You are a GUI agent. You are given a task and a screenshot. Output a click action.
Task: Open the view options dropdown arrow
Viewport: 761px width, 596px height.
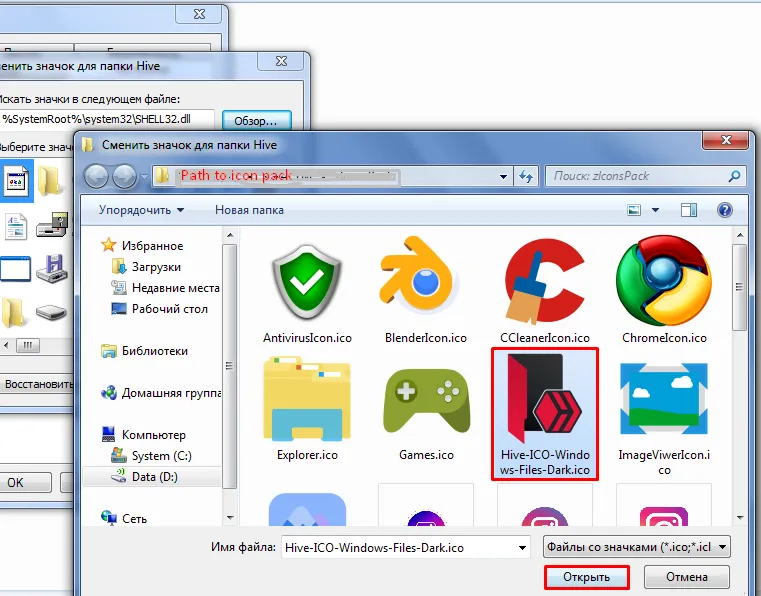pyautogui.click(x=655, y=210)
